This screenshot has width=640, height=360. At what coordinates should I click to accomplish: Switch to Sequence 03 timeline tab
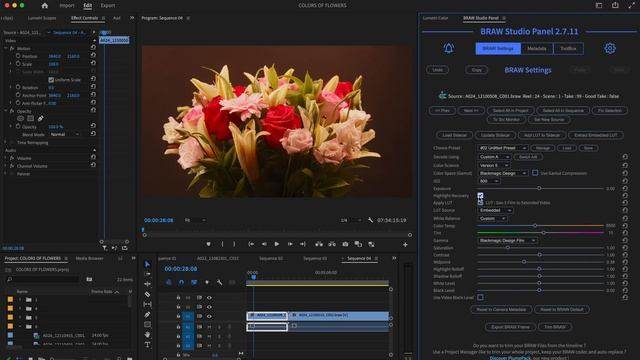315,258
